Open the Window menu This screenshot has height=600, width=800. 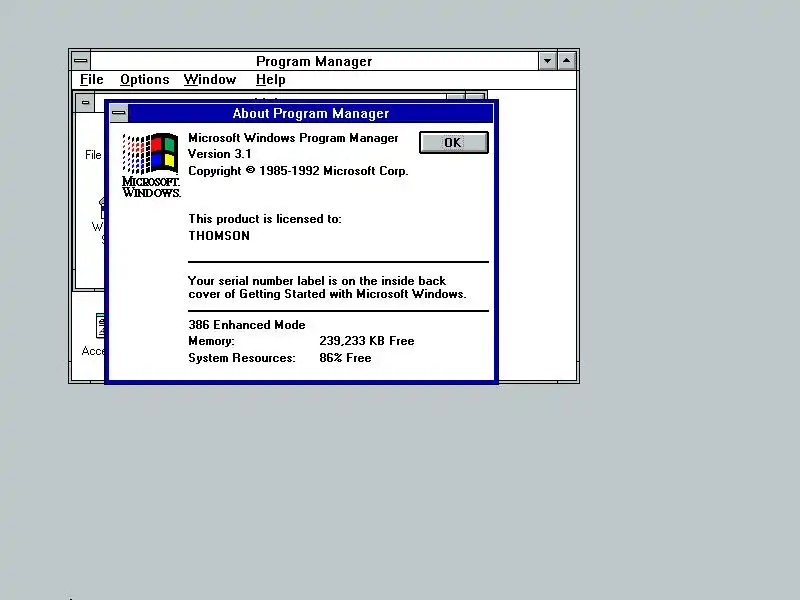pos(210,80)
